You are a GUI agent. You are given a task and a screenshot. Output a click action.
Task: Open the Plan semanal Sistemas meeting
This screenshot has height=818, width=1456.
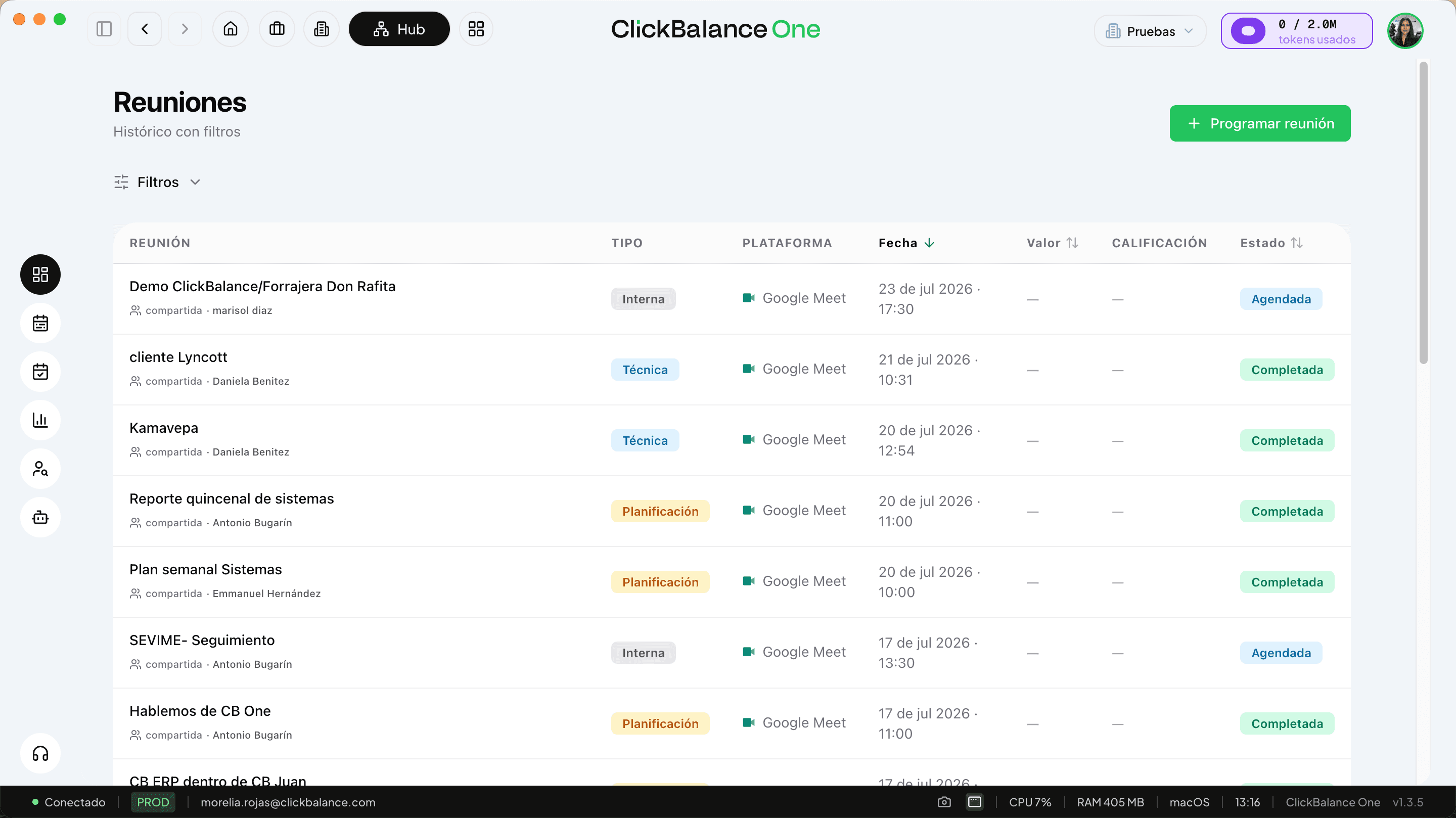point(205,569)
